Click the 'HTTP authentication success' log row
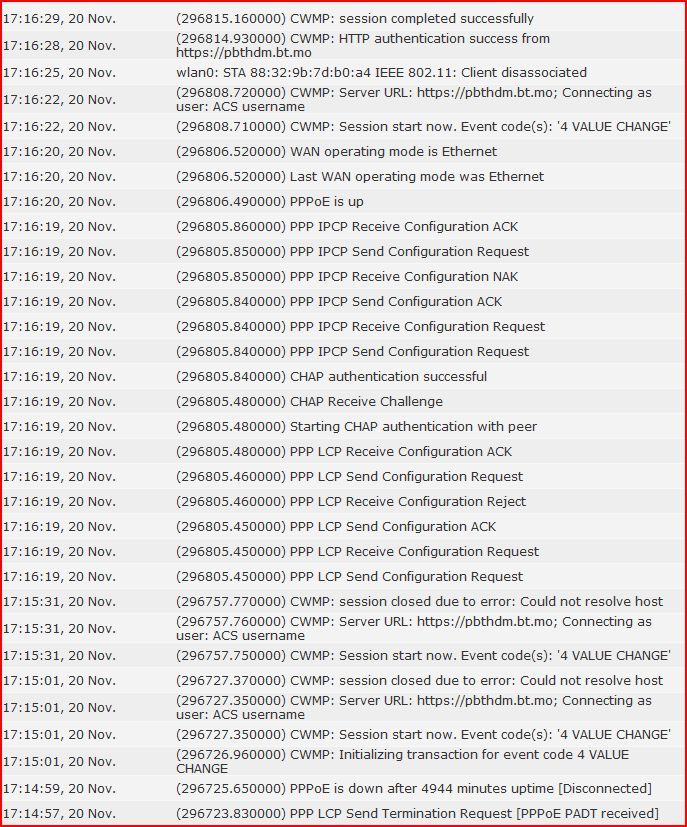Screen dimensions: 687x827 (x=343, y=45)
